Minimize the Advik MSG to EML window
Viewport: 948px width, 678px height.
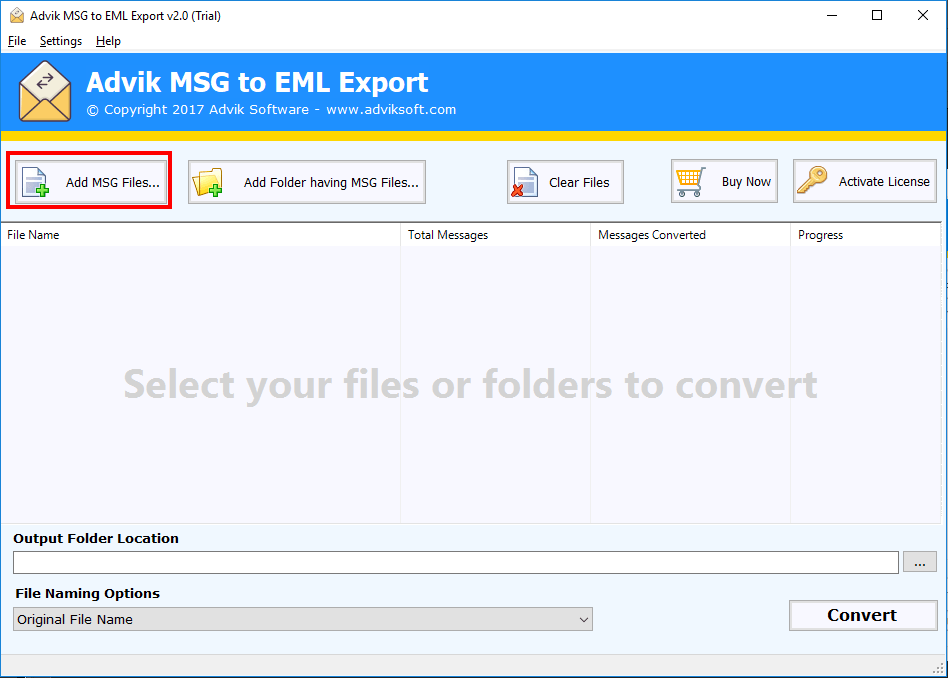pyautogui.click(x=832, y=15)
